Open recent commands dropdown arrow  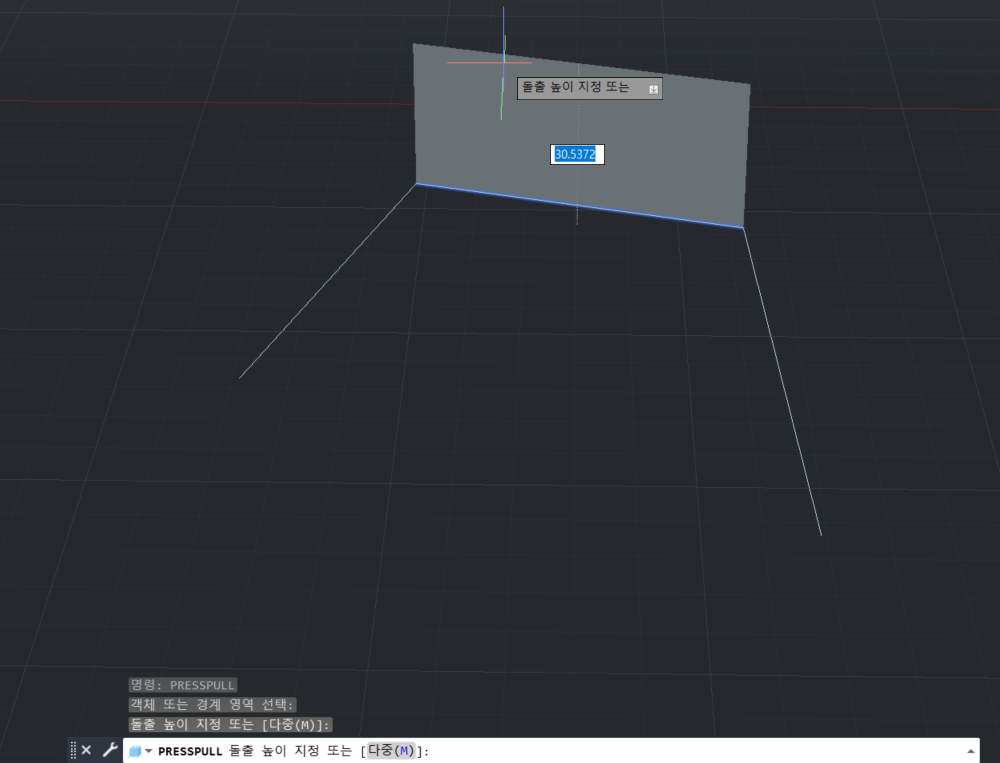coord(149,751)
